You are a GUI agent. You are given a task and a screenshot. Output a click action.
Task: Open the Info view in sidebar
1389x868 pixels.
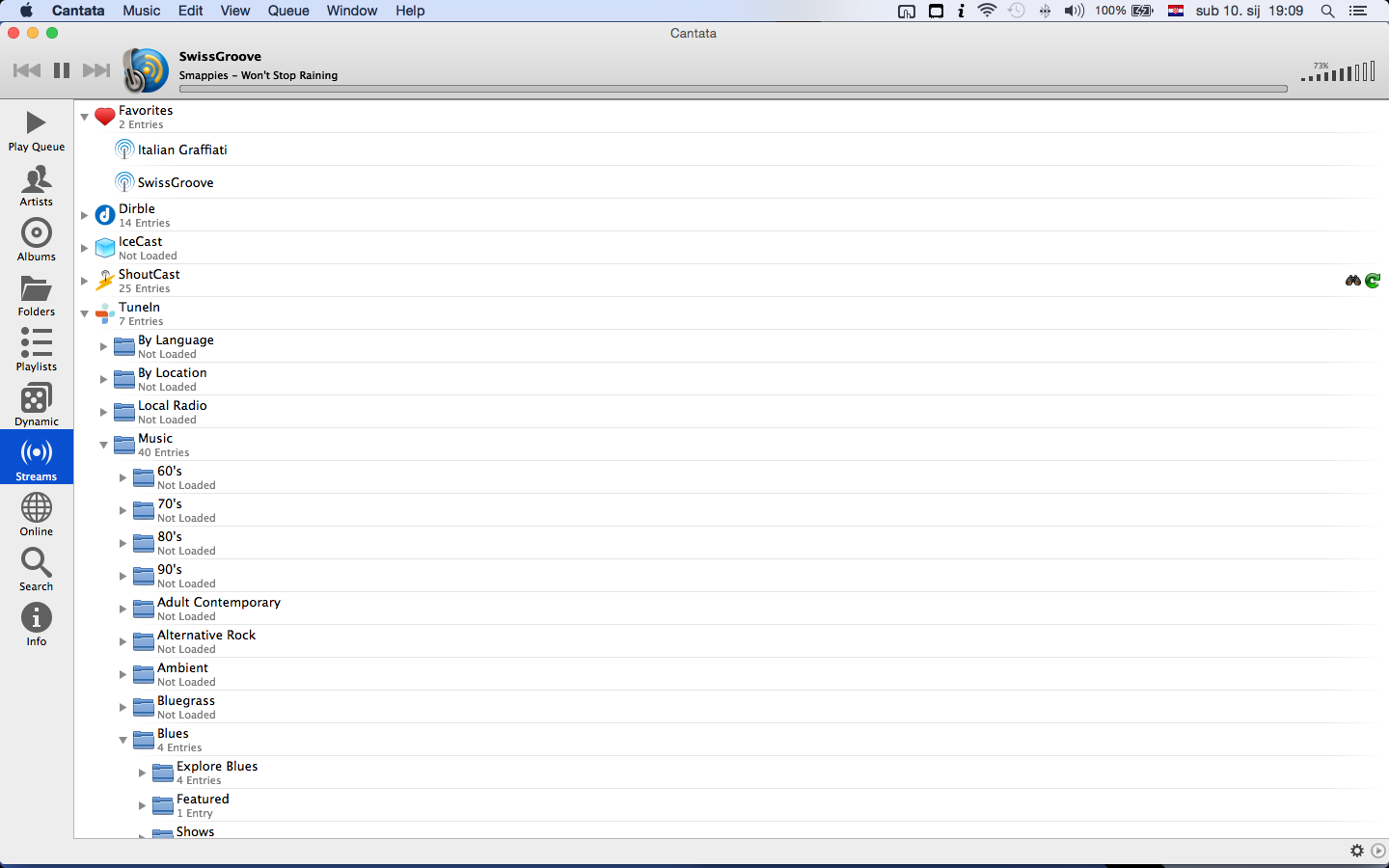[37, 625]
